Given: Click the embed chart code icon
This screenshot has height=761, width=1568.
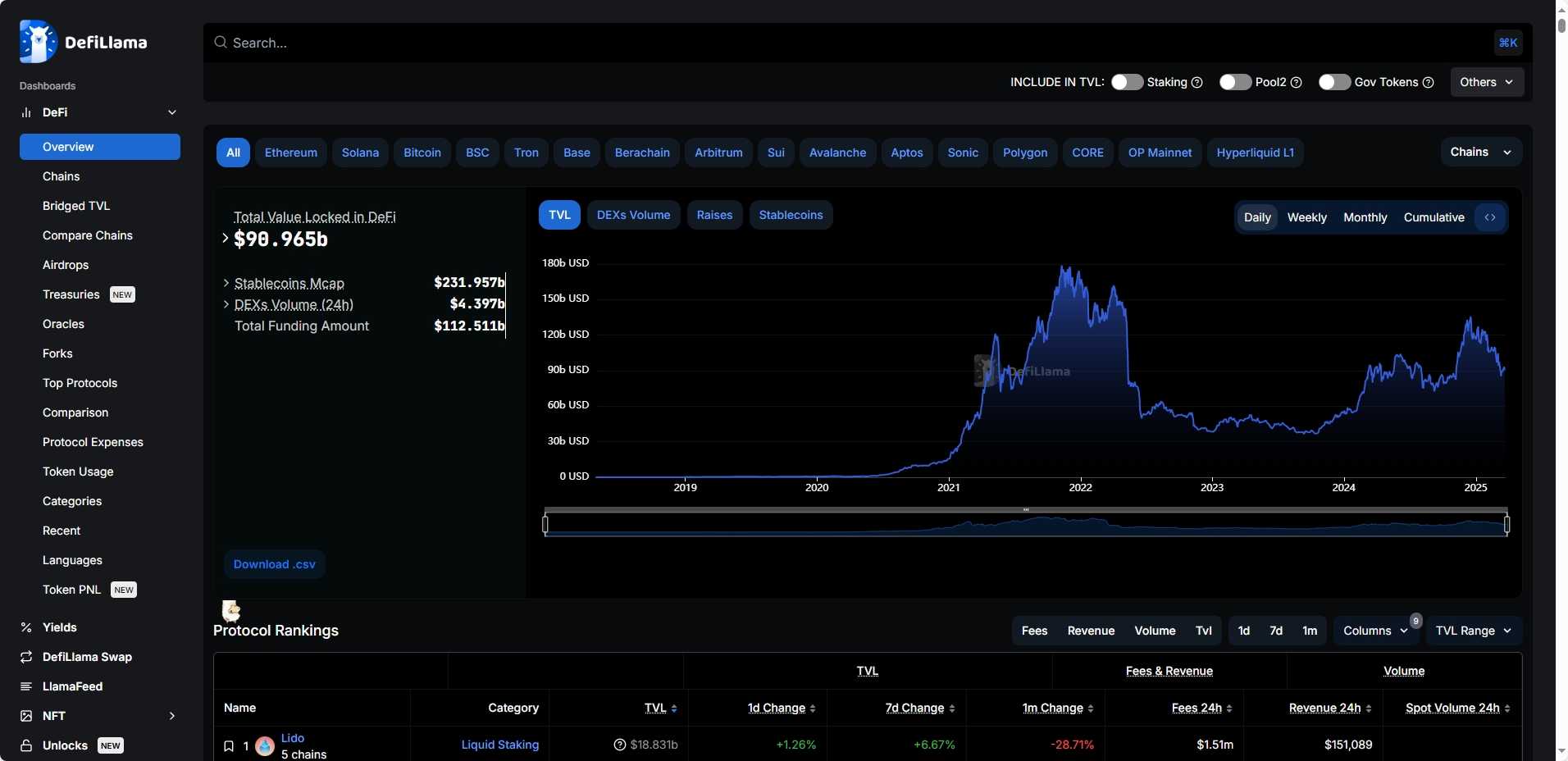Looking at the screenshot, I should point(1490,217).
